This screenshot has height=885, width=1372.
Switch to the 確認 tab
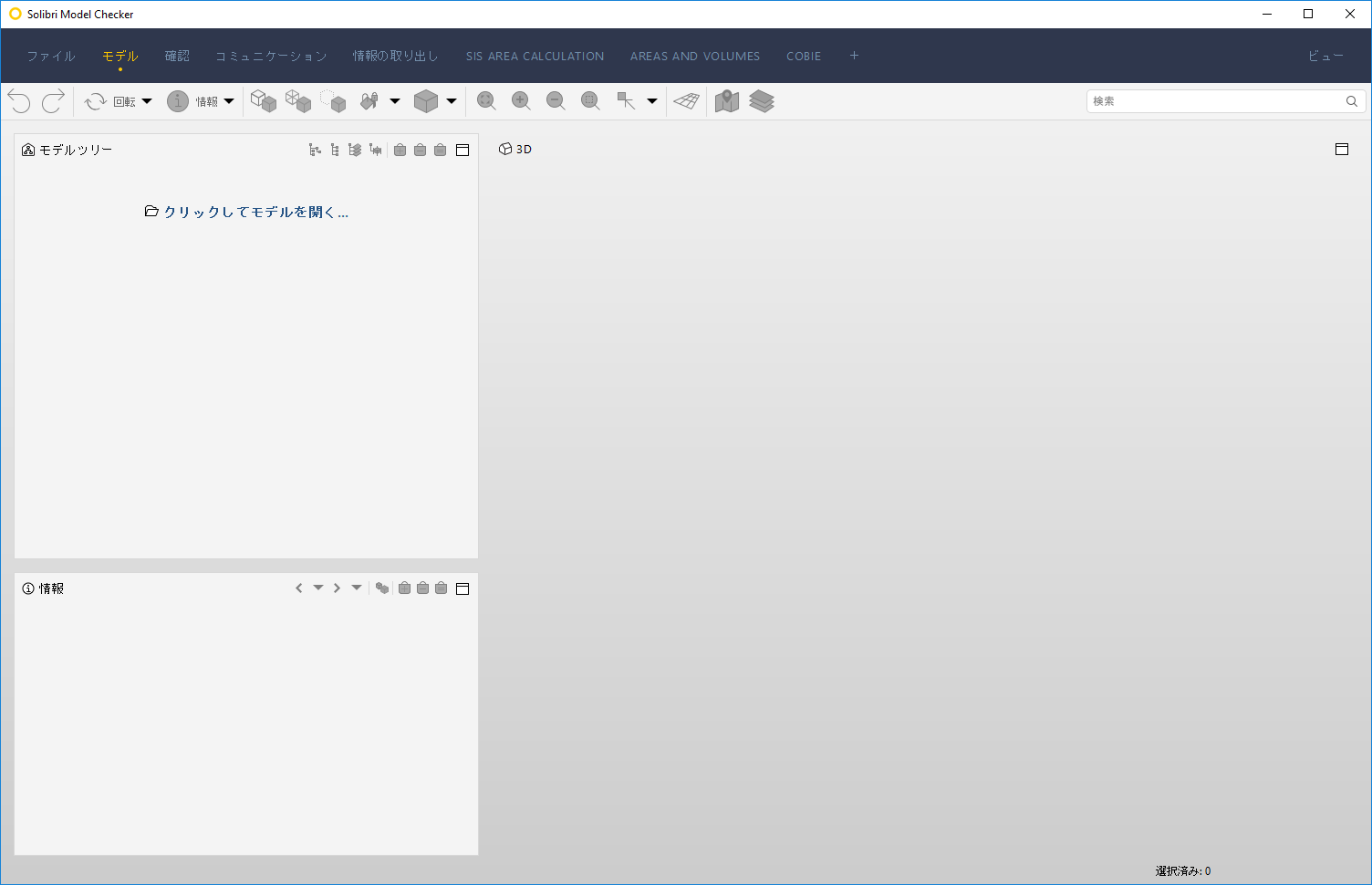[x=177, y=56]
